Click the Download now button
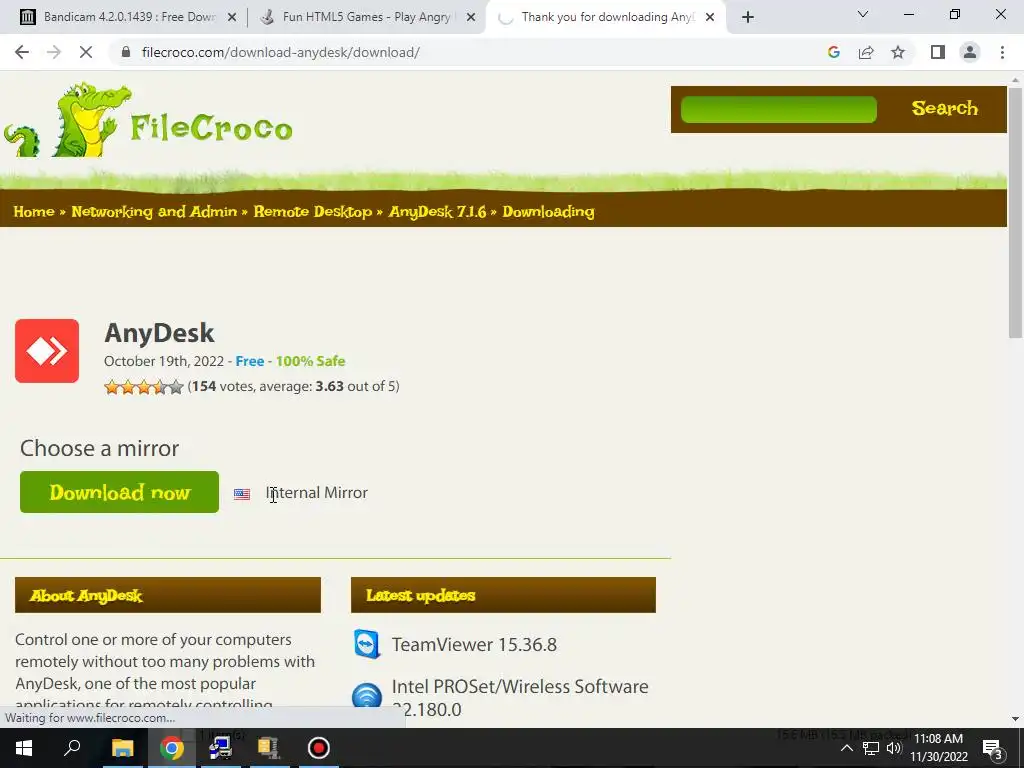 pyautogui.click(x=120, y=492)
